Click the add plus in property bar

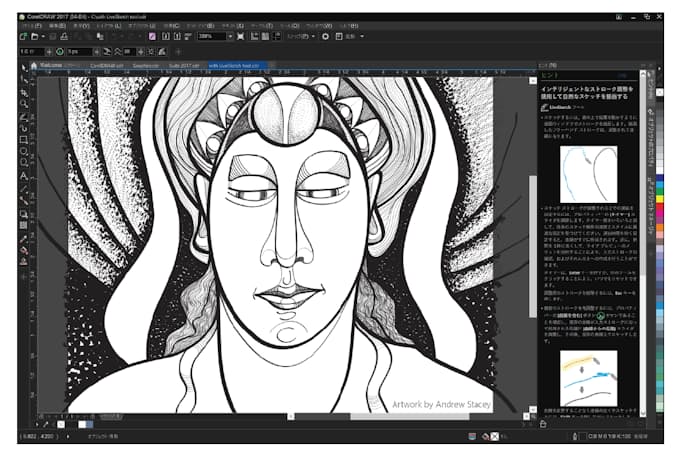178,52
